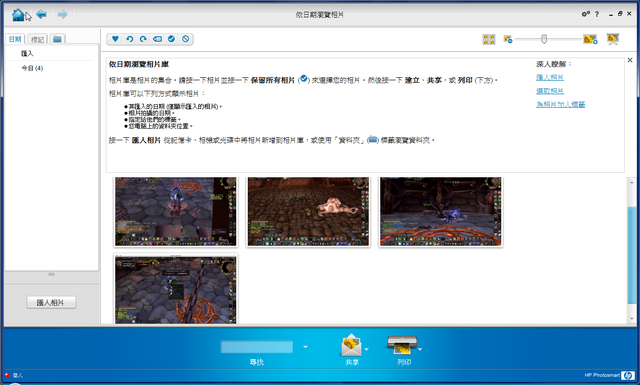
Task: Click the 登入 sign-in text in status bar
Action: [18, 375]
